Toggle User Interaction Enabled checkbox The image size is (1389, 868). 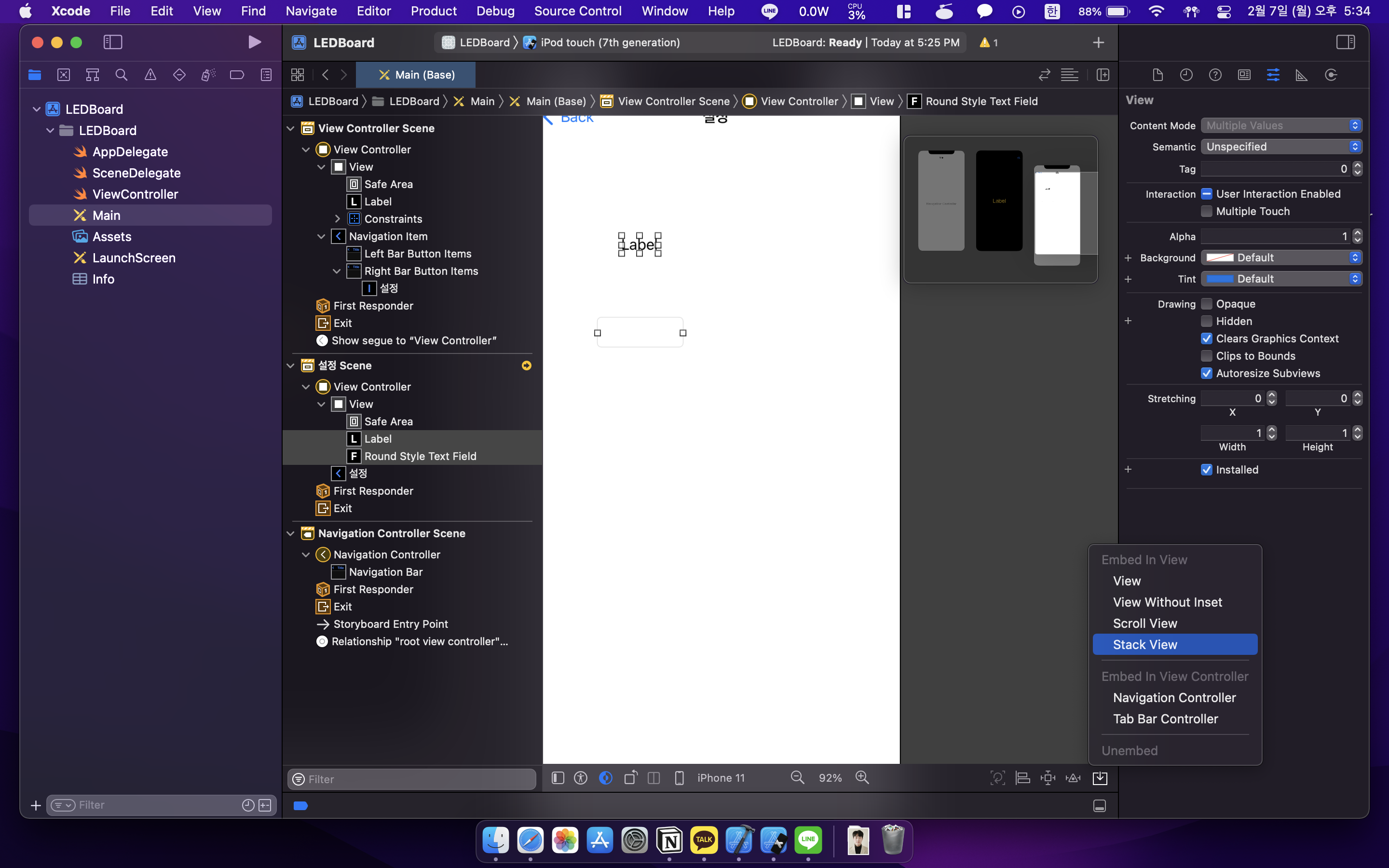tap(1207, 194)
